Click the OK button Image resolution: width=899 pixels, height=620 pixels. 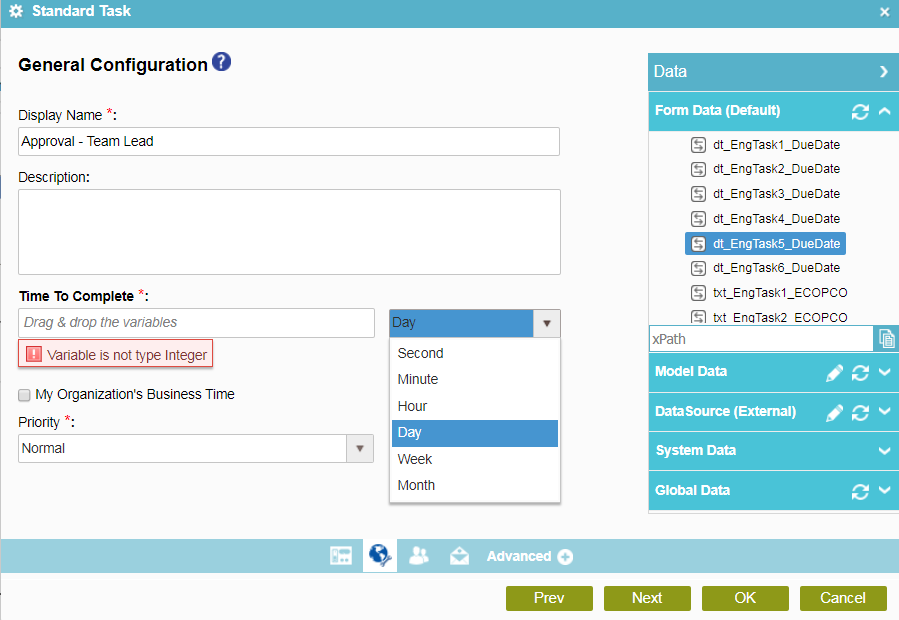(x=745, y=598)
